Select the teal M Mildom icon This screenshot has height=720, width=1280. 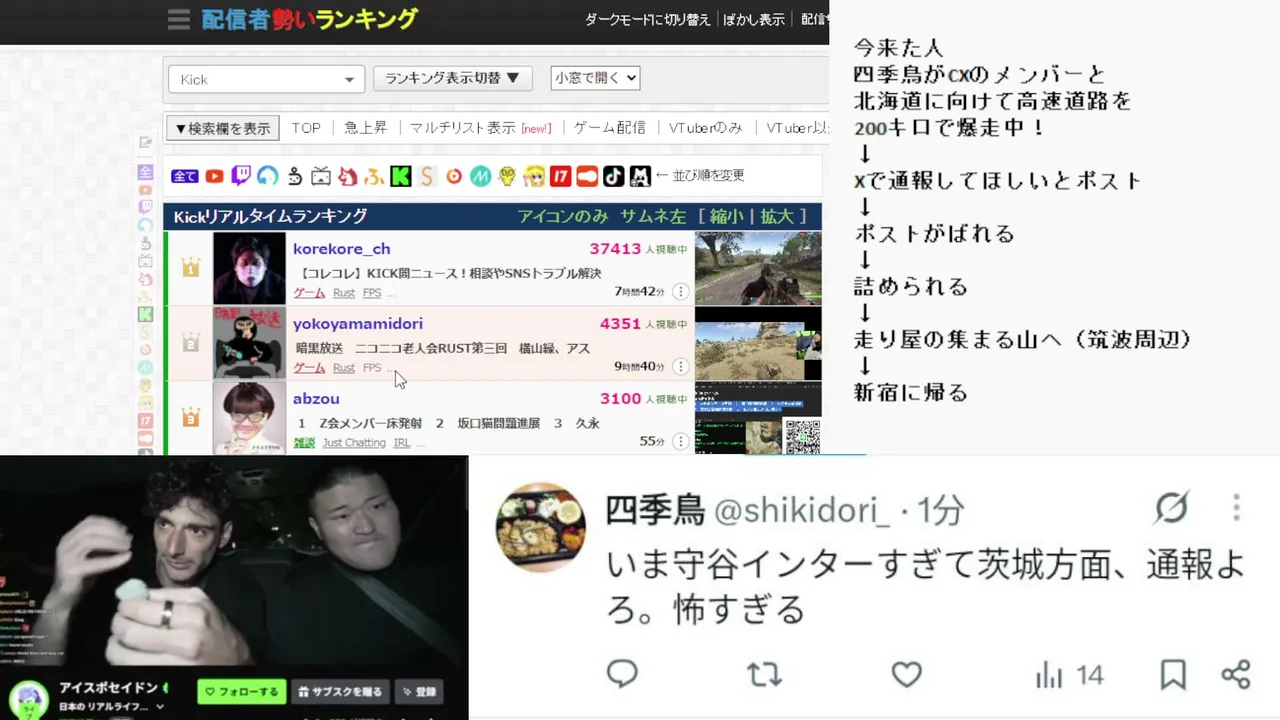click(x=481, y=177)
